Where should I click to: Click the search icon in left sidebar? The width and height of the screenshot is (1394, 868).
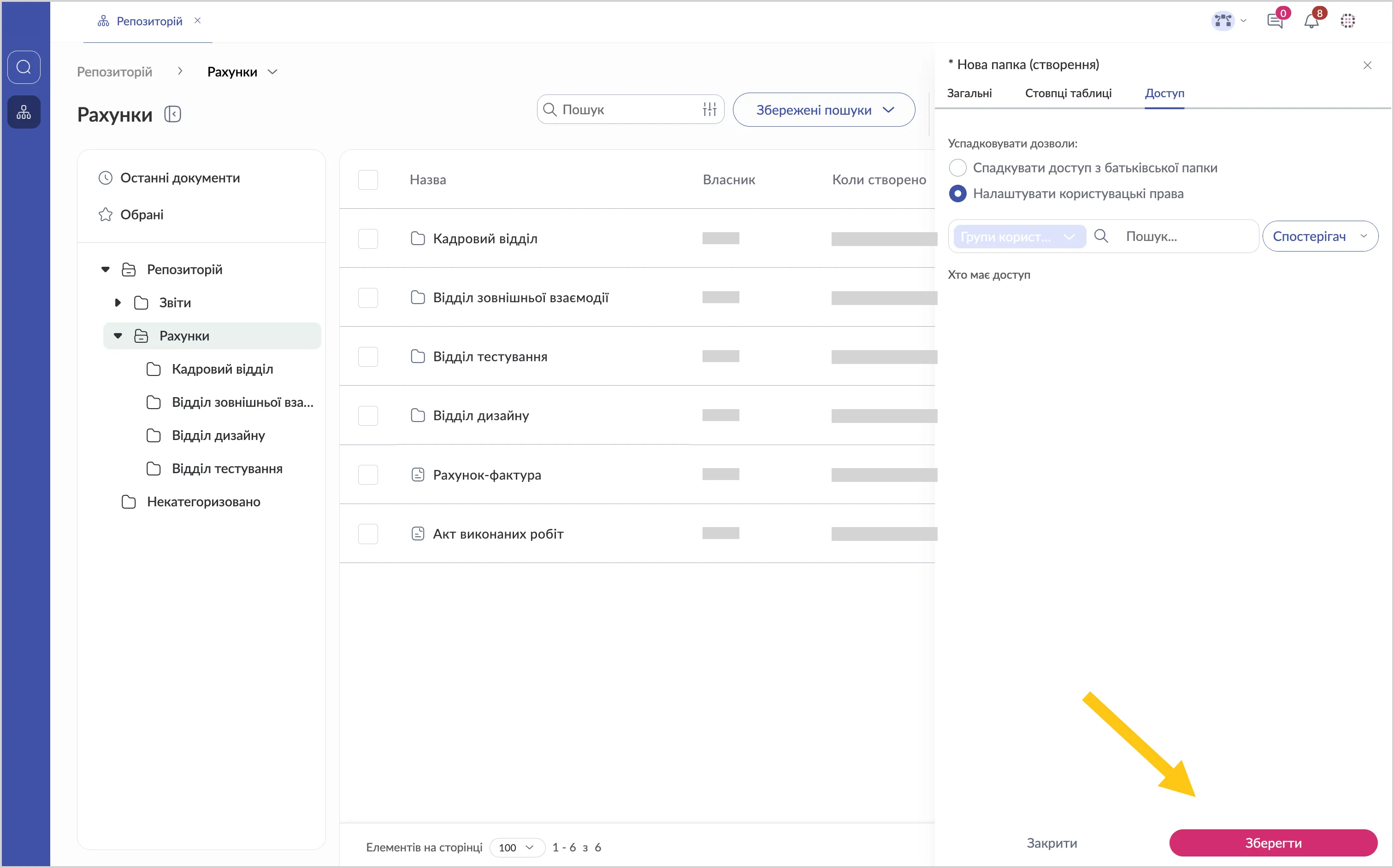[x=24, y=67]
